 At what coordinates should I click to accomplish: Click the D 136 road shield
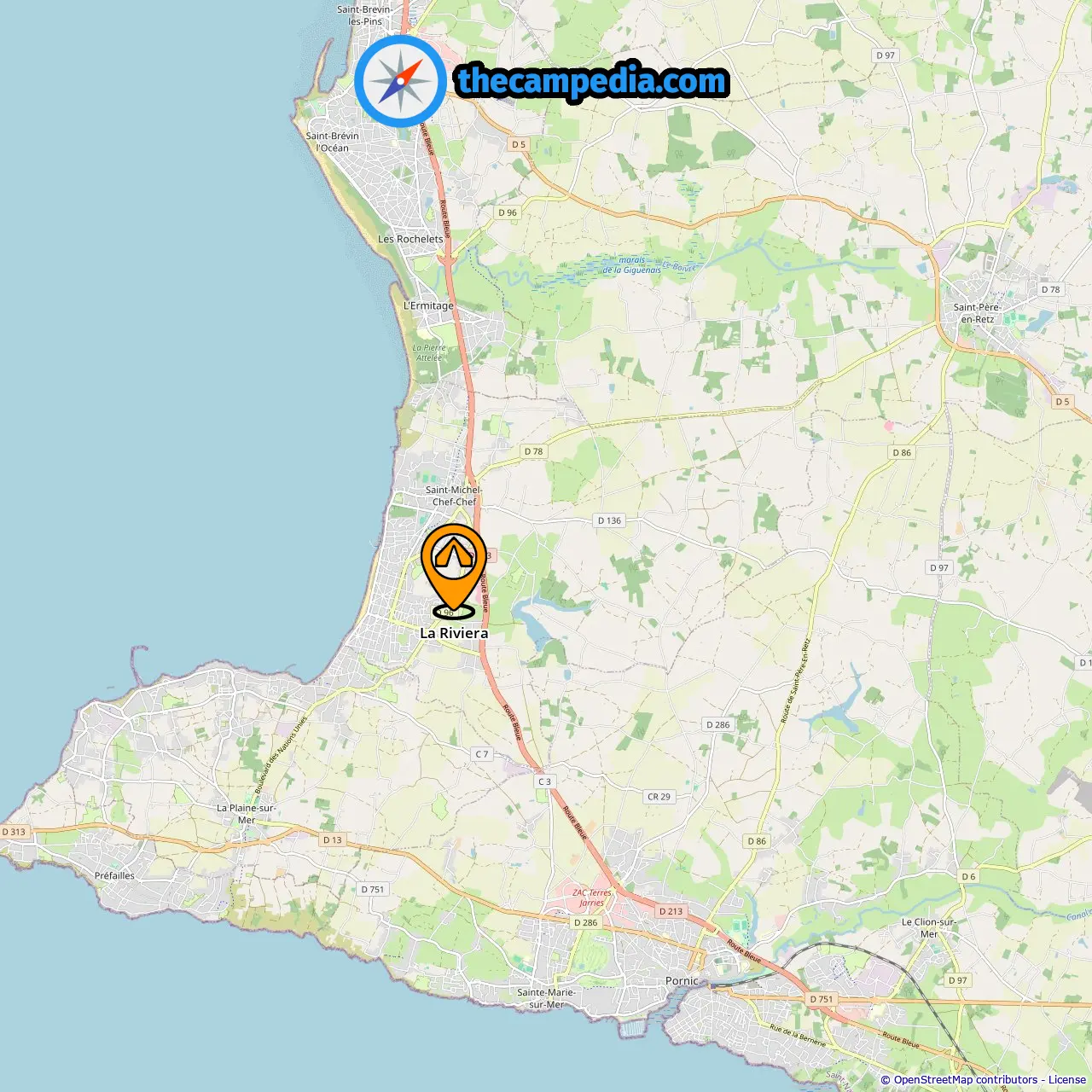pos(610,520)
